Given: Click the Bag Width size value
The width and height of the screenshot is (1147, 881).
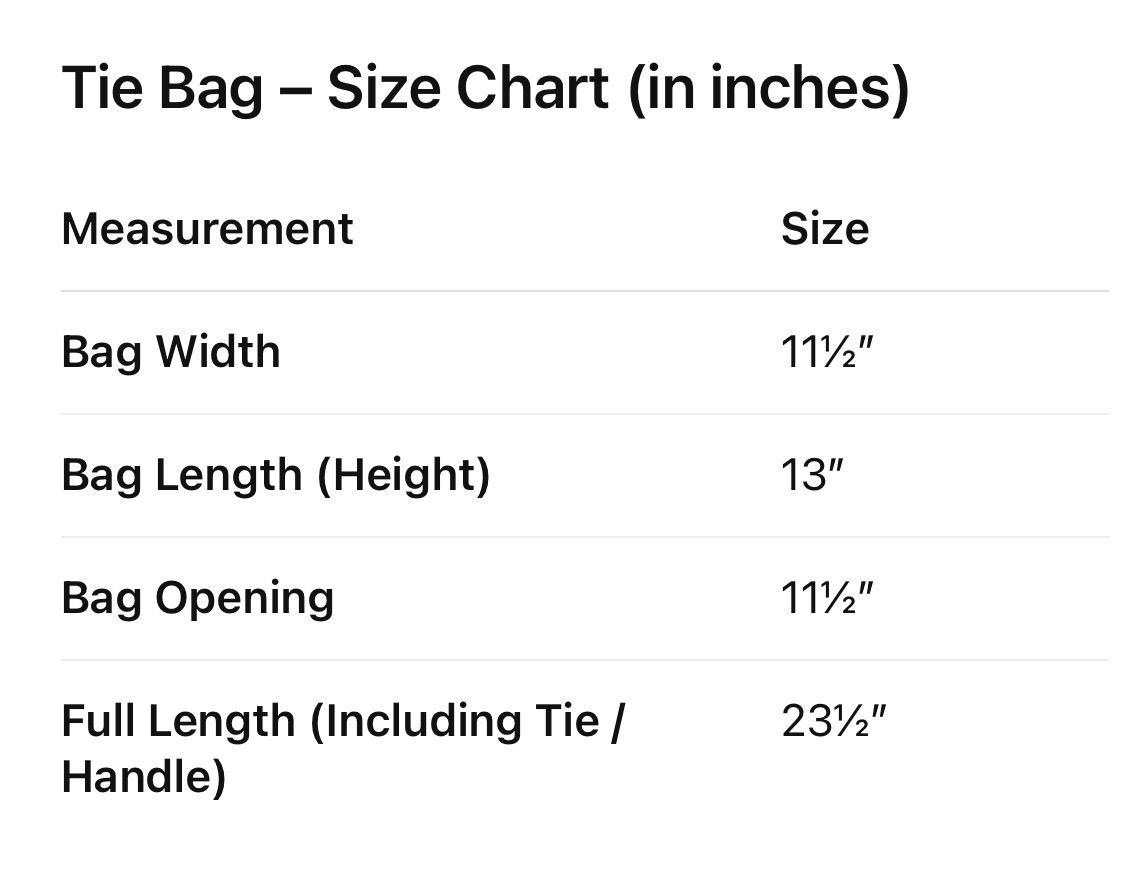Looking at the screenshot, I should tap(827, 352).
